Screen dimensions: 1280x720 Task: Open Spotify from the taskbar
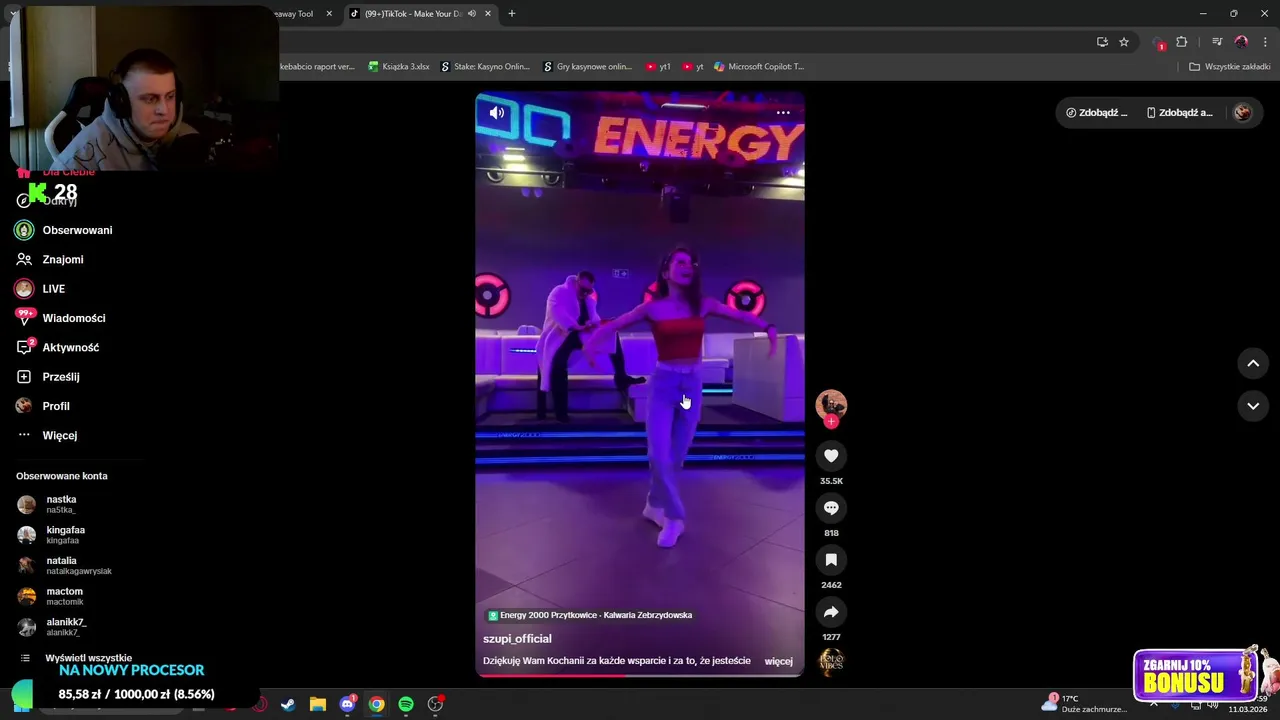coord(406,705)
